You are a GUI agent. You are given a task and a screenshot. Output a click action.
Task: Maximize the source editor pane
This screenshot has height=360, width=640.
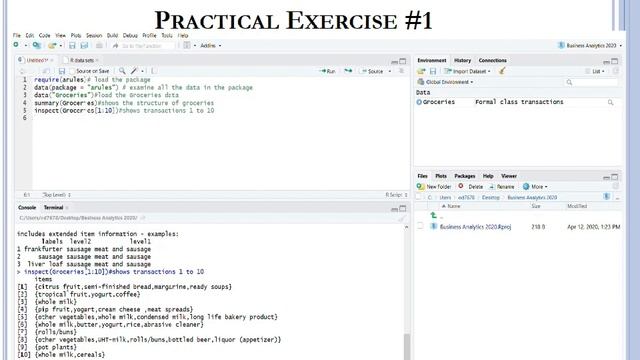click(x=403, y=61)
